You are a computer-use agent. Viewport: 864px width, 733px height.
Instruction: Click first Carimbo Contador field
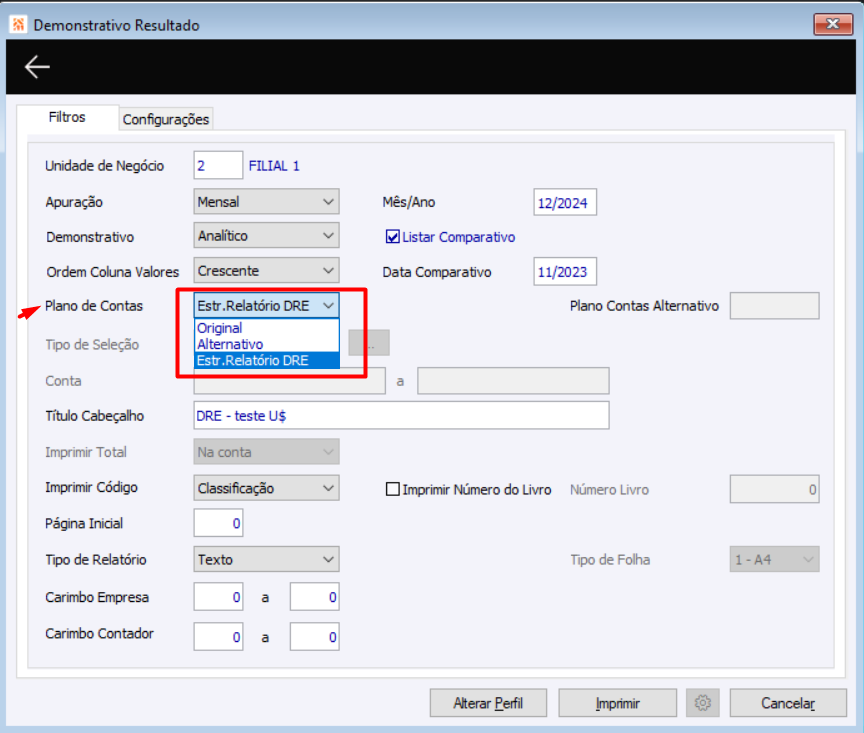click(218, 637)
